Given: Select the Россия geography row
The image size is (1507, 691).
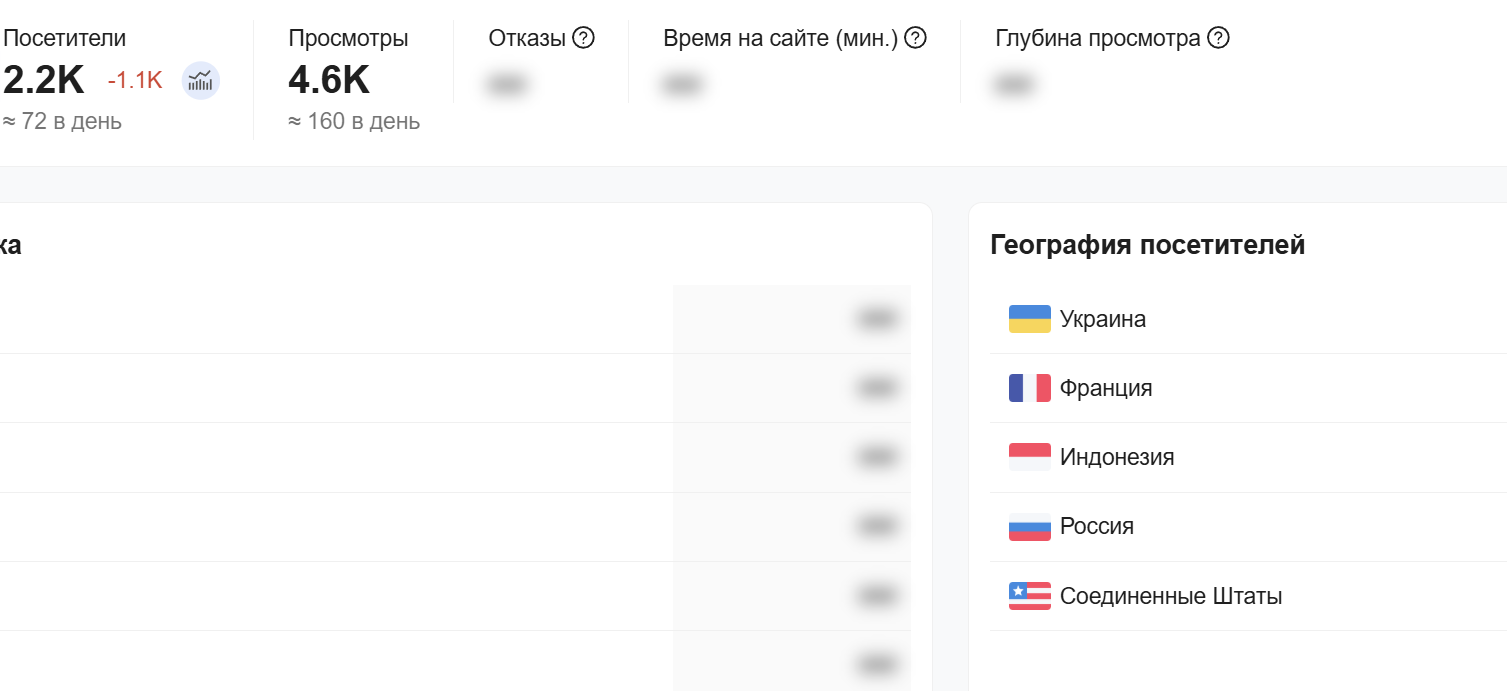Looking at the screenshot, I should pyautogui.click(x=1098, y=526).
